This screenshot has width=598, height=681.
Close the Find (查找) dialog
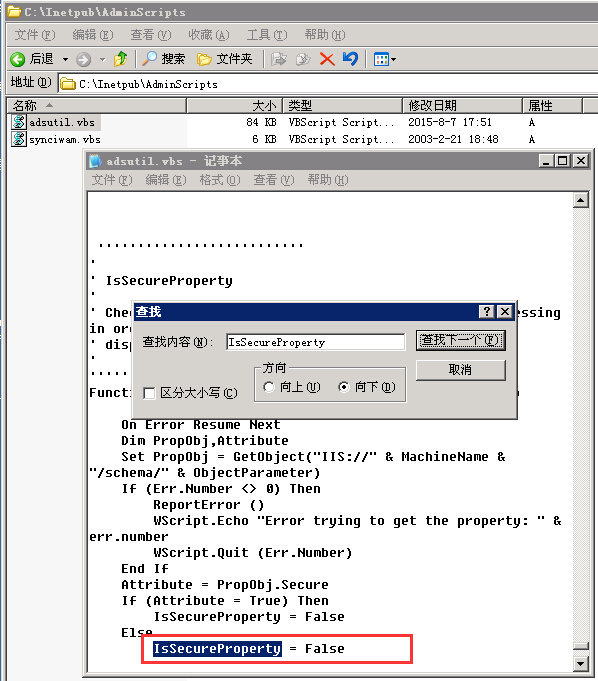pos(505,311)
